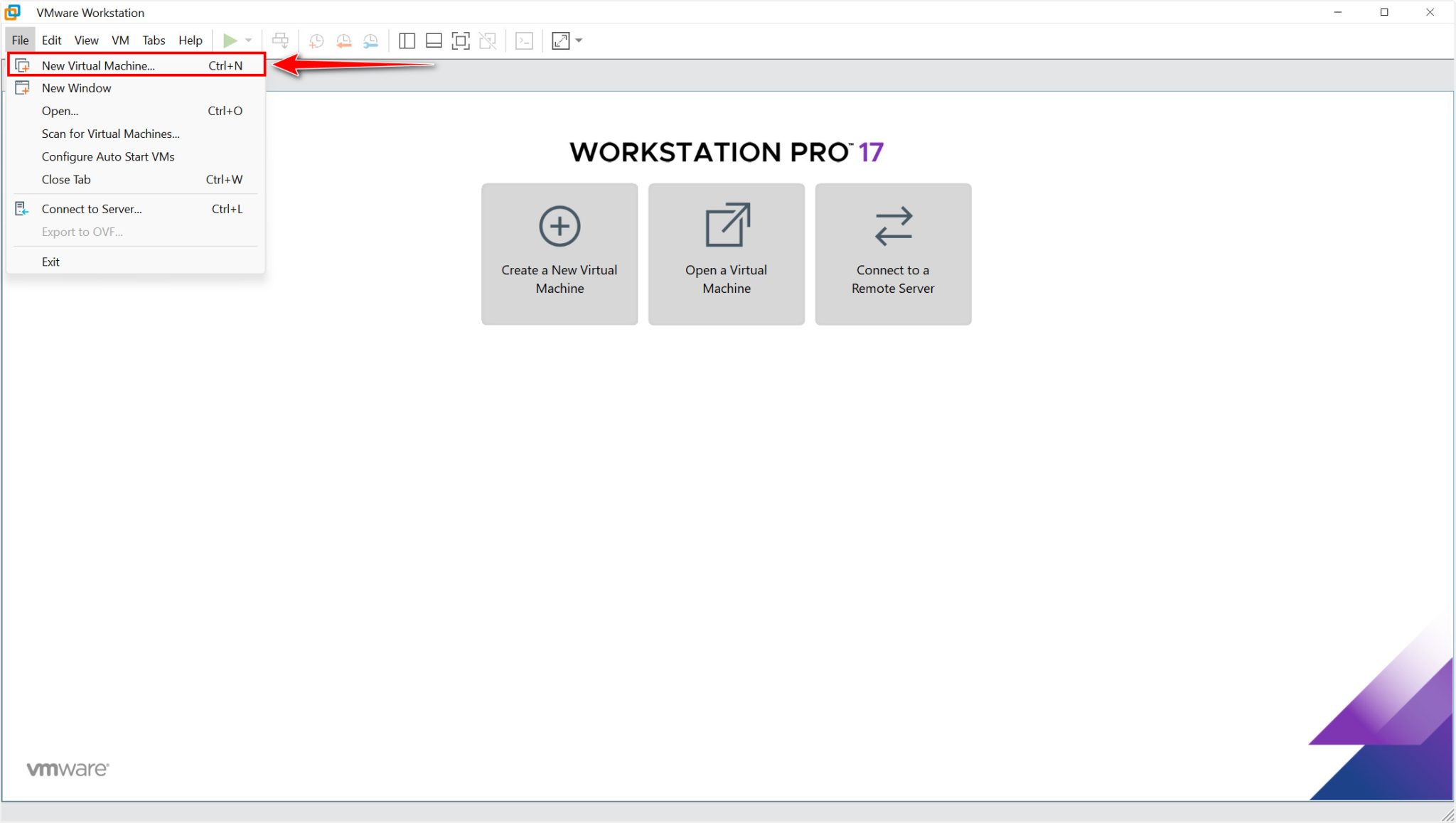Expand the stretch guest display dropdown

pyautogui.click(x=578, y=41)
